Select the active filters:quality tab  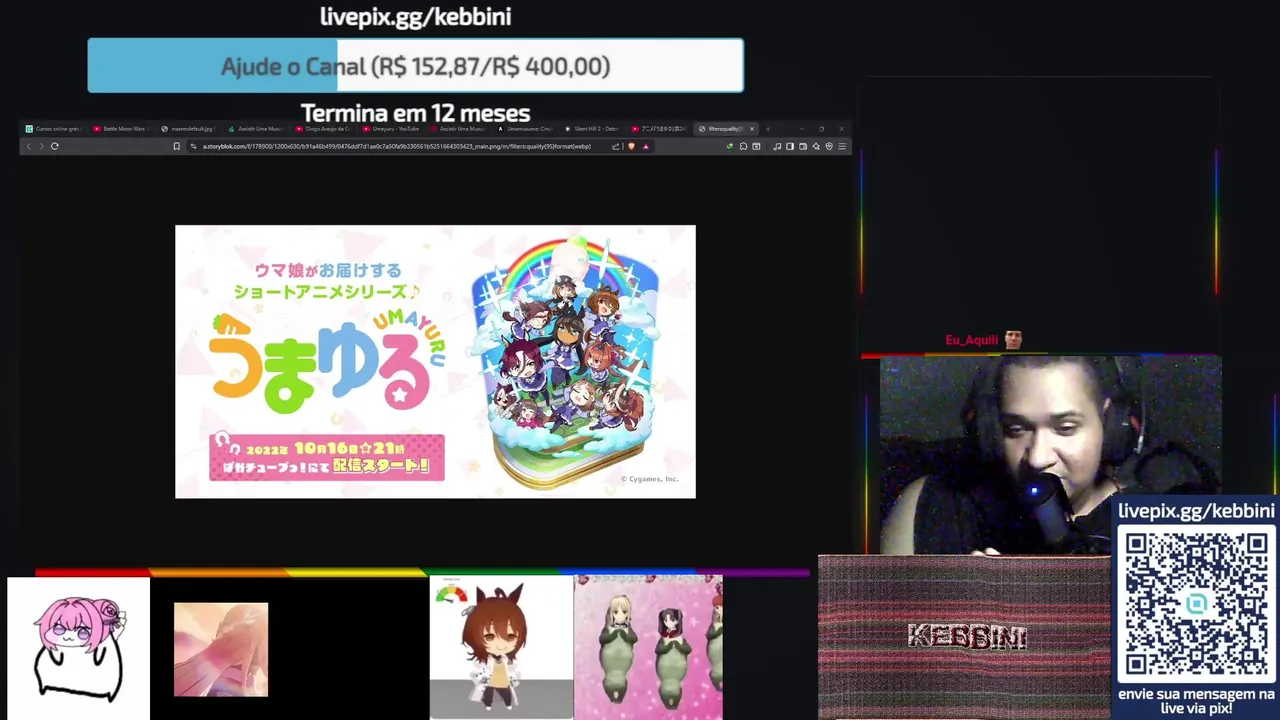click(x=726, y=129)
